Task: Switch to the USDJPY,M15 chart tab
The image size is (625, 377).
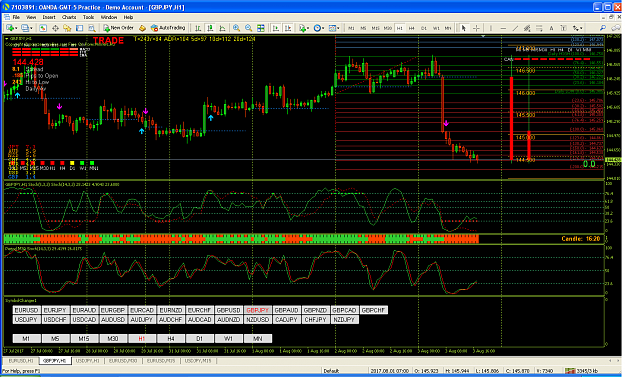Action: (x=199, y=361)
